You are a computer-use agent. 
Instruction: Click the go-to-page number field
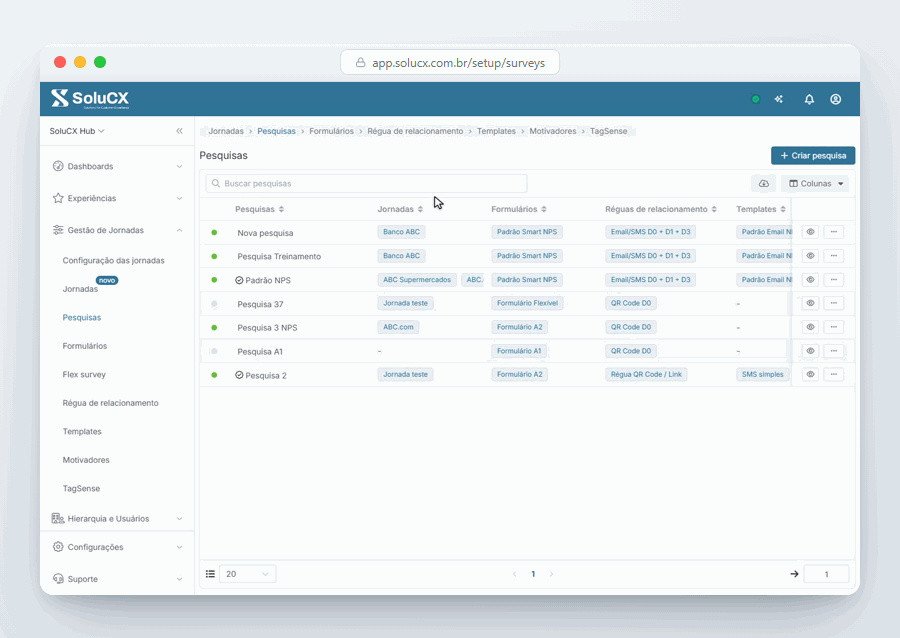[x=827, y=574]
